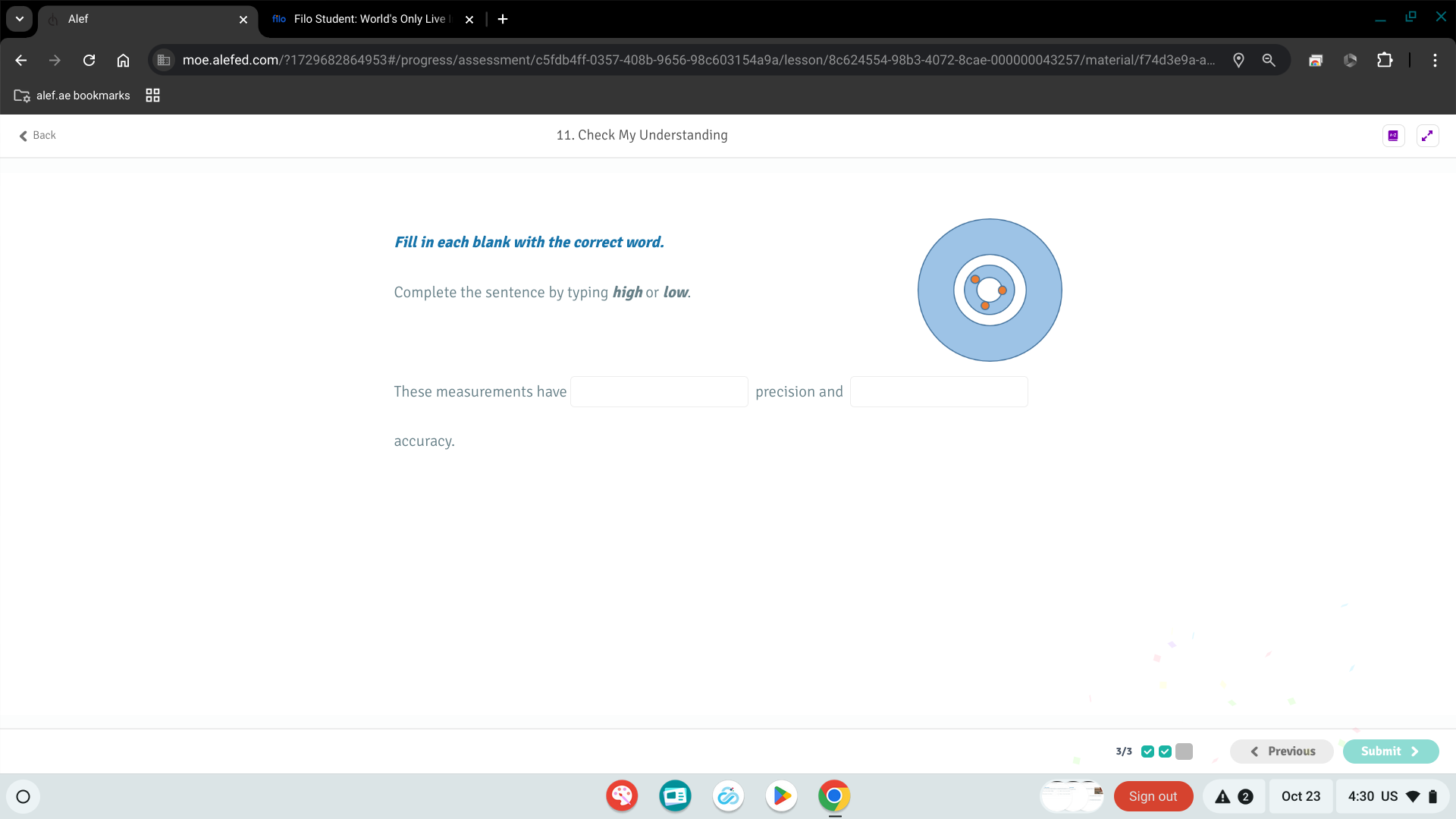
Task: Open the apps grid in bookmarks bar
Action: pyautogui.click(x=152, y=96)
